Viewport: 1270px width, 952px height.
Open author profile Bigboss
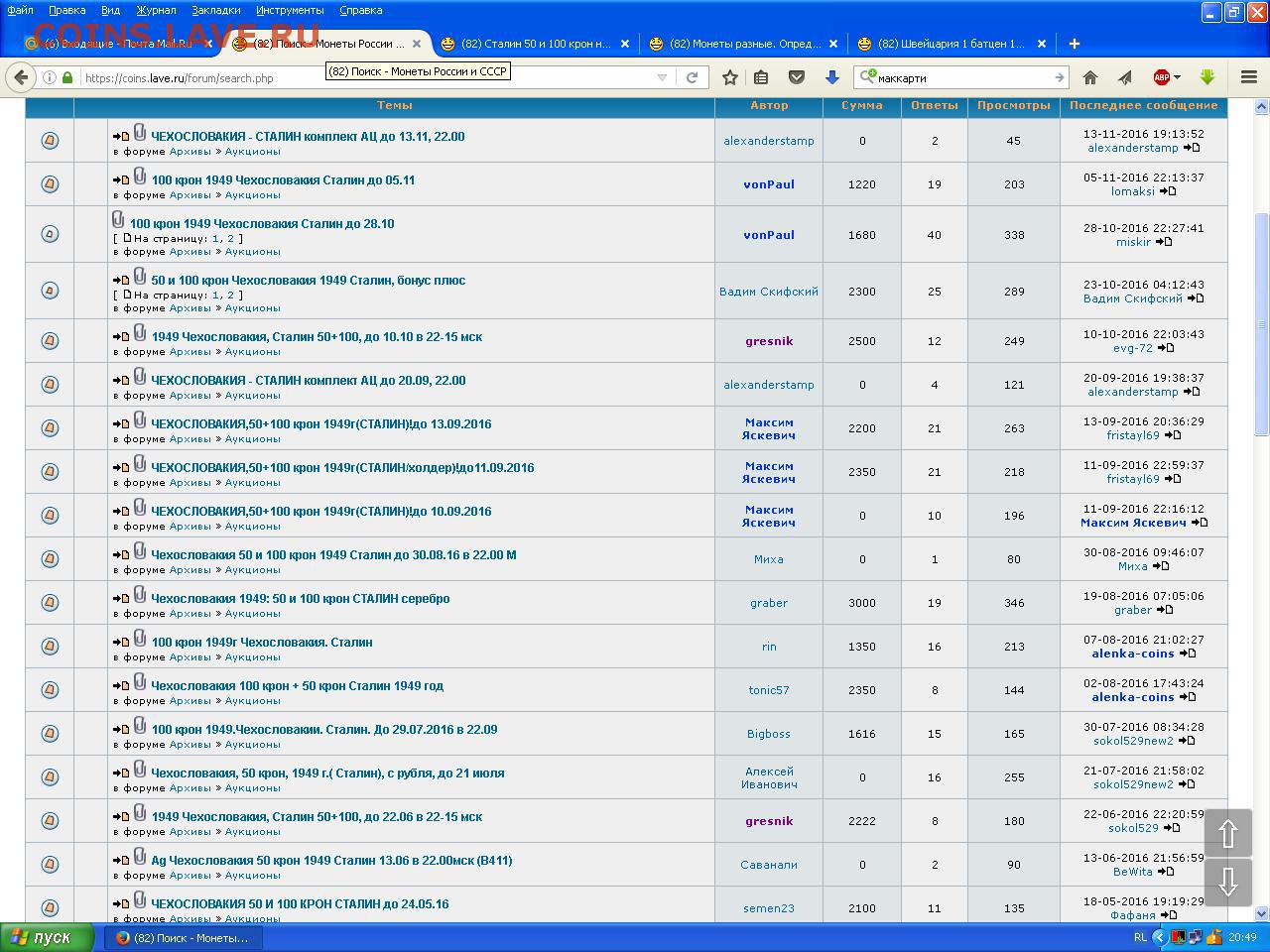pos(769,734)
